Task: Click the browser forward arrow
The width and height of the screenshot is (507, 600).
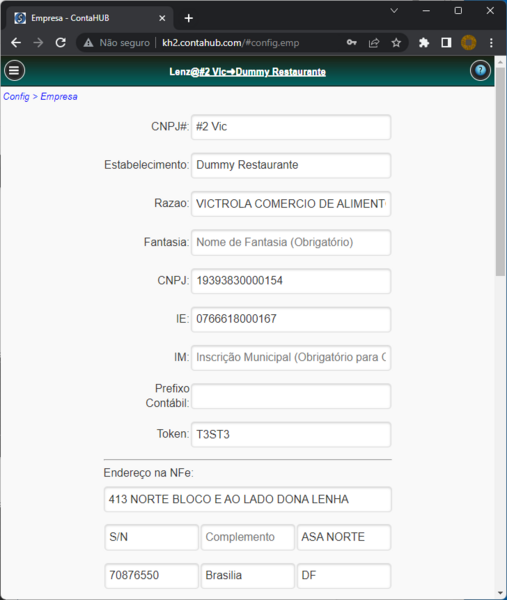Action: [38, 42]
